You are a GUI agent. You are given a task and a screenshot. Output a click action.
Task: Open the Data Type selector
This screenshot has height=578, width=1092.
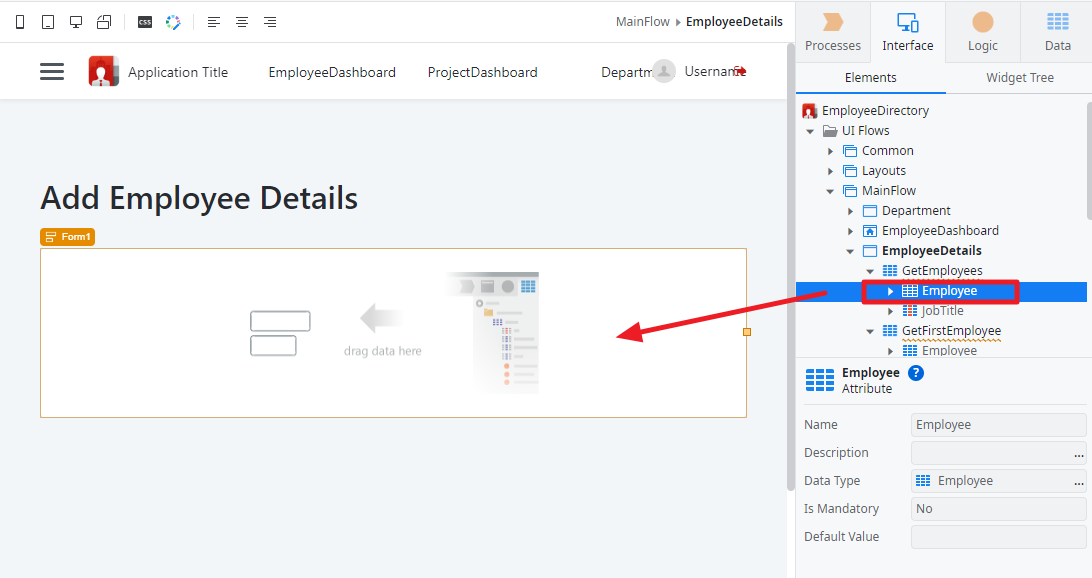[999, 481]
